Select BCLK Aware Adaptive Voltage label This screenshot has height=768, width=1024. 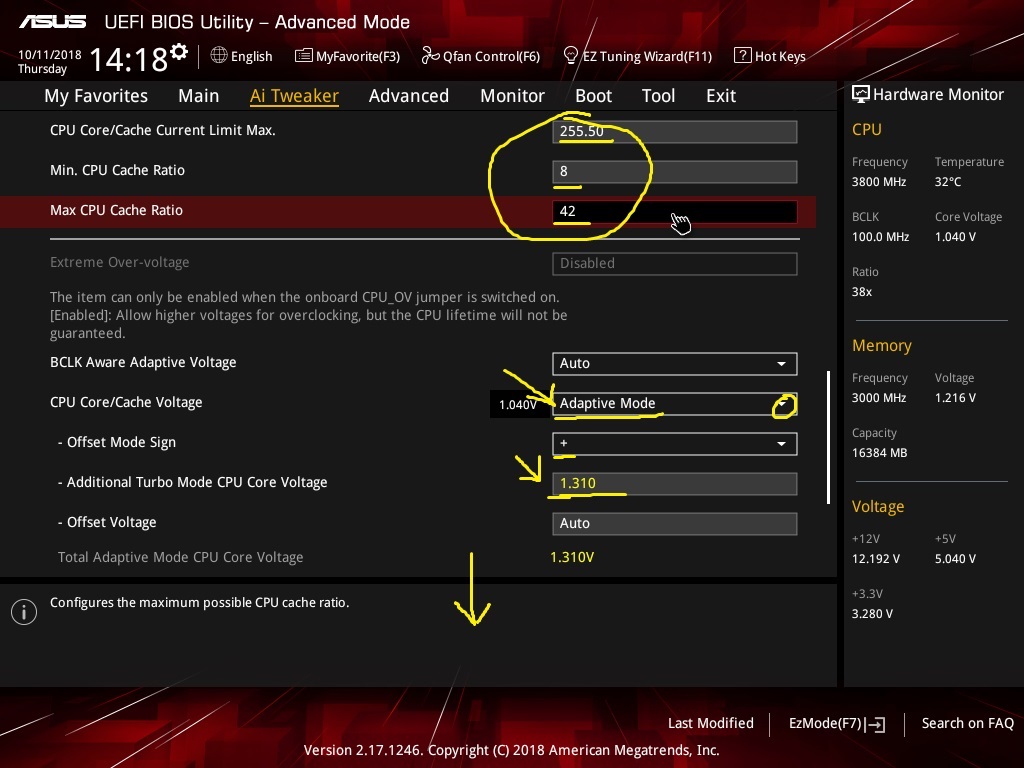click(143, 362)
